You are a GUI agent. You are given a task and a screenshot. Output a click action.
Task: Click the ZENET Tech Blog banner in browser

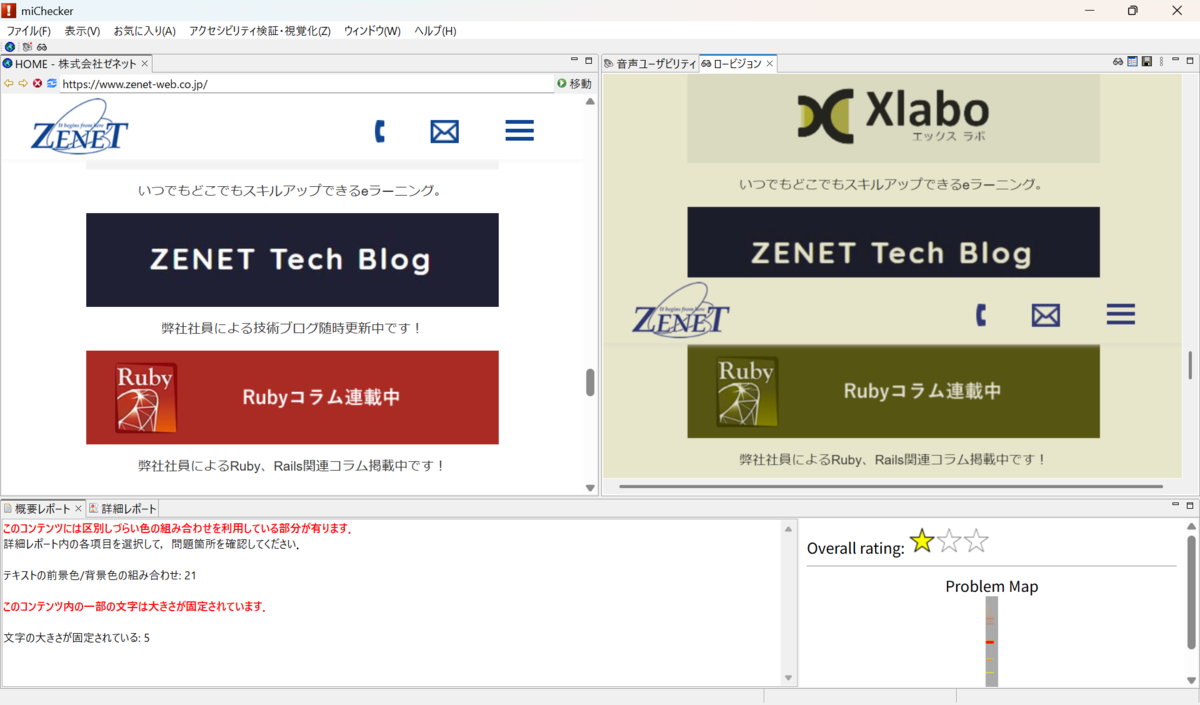click(292, 260)
